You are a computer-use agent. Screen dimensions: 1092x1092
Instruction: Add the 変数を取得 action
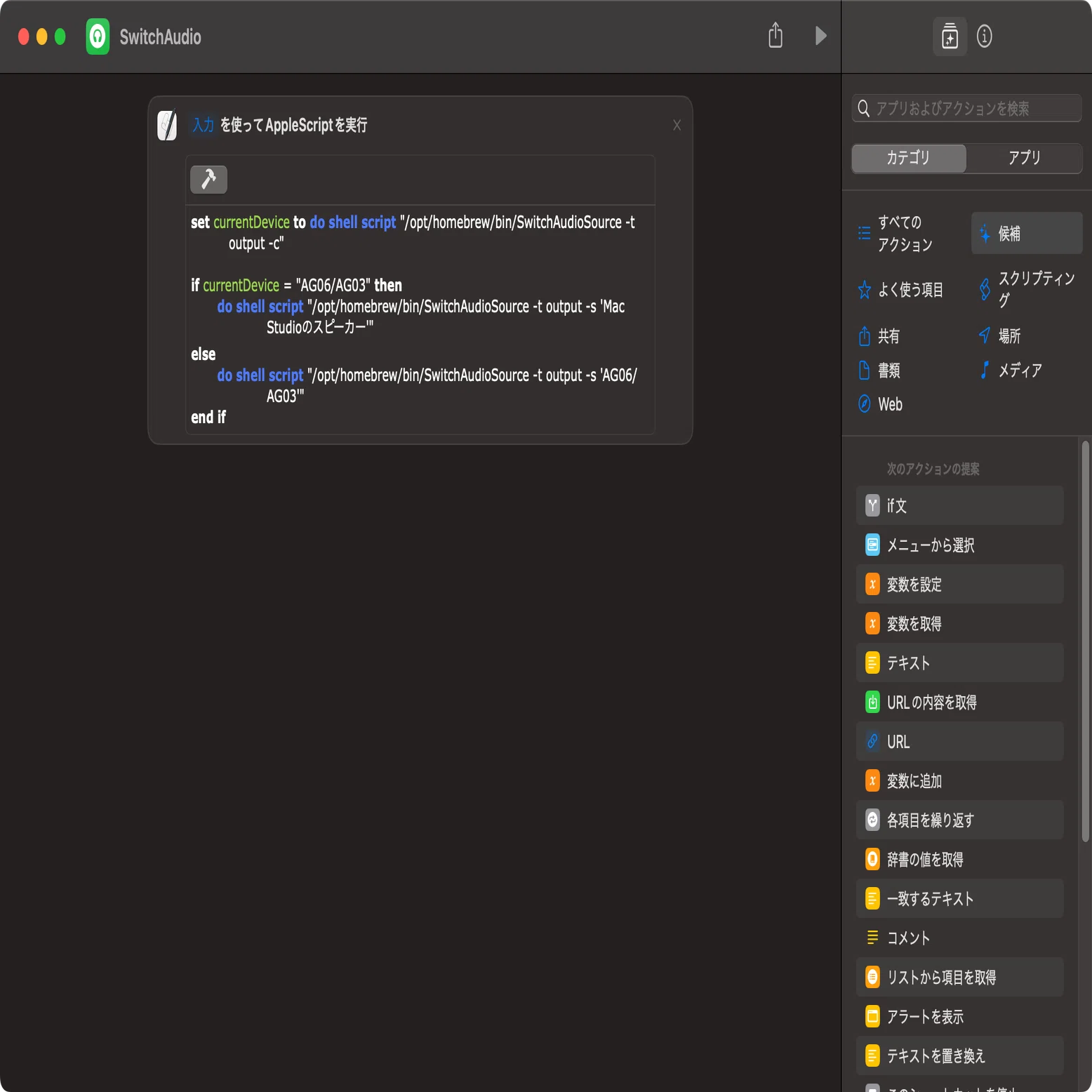tap(959, 623)
